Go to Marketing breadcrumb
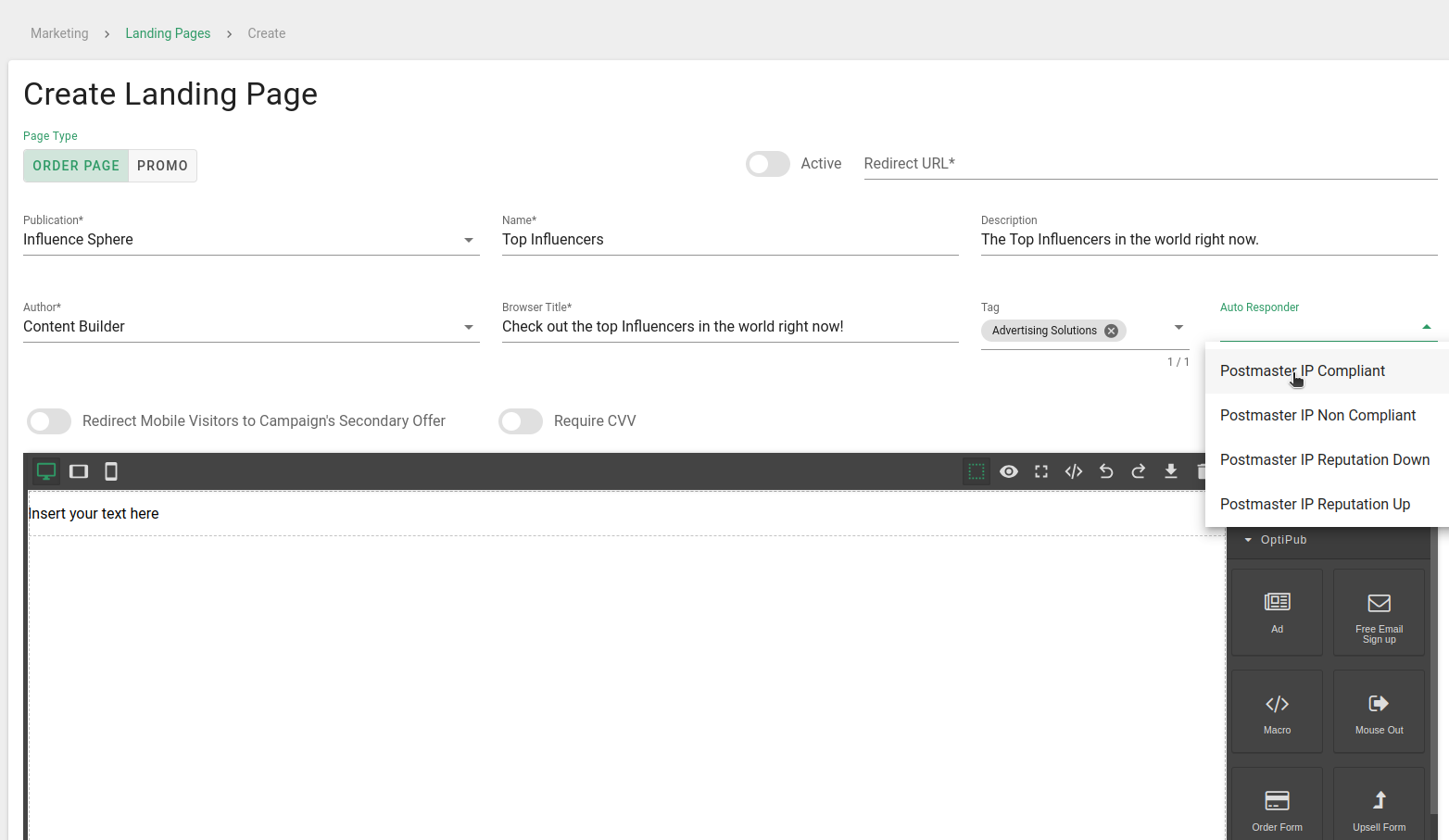This screenshot has width=1449, height=840. (59, 33)
